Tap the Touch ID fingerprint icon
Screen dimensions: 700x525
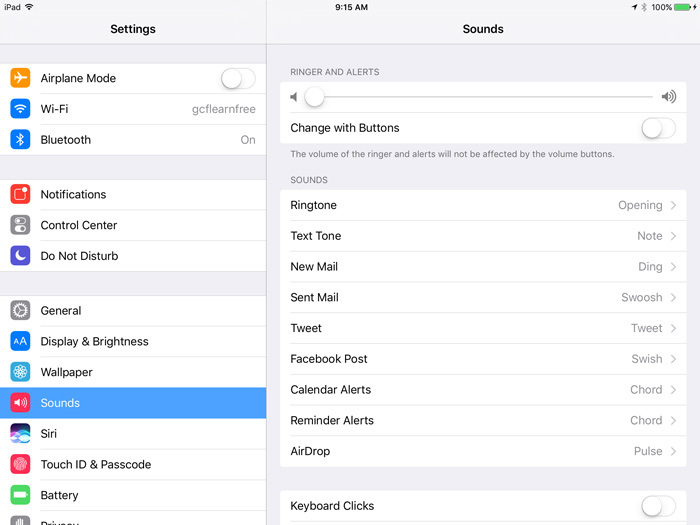20,464
